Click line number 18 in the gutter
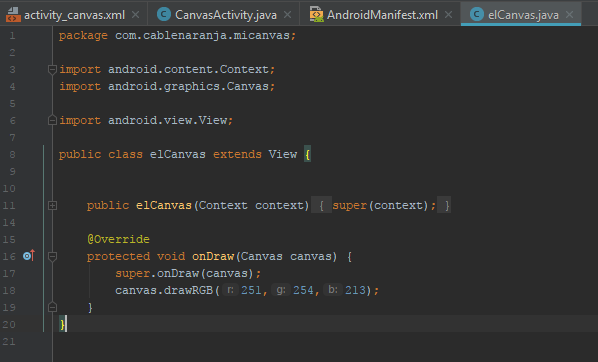 [x=9, y=290]
